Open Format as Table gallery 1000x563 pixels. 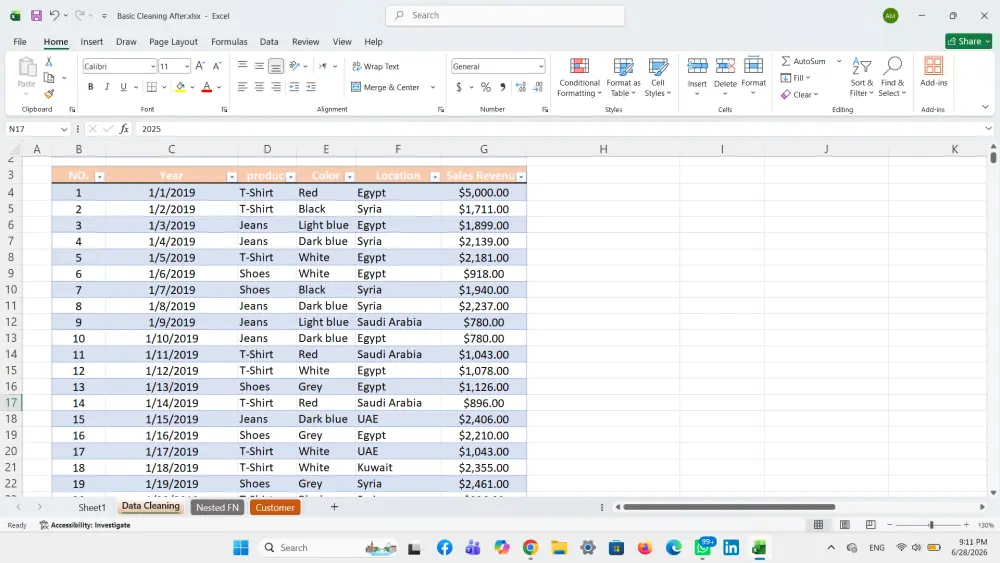point(623,77)
